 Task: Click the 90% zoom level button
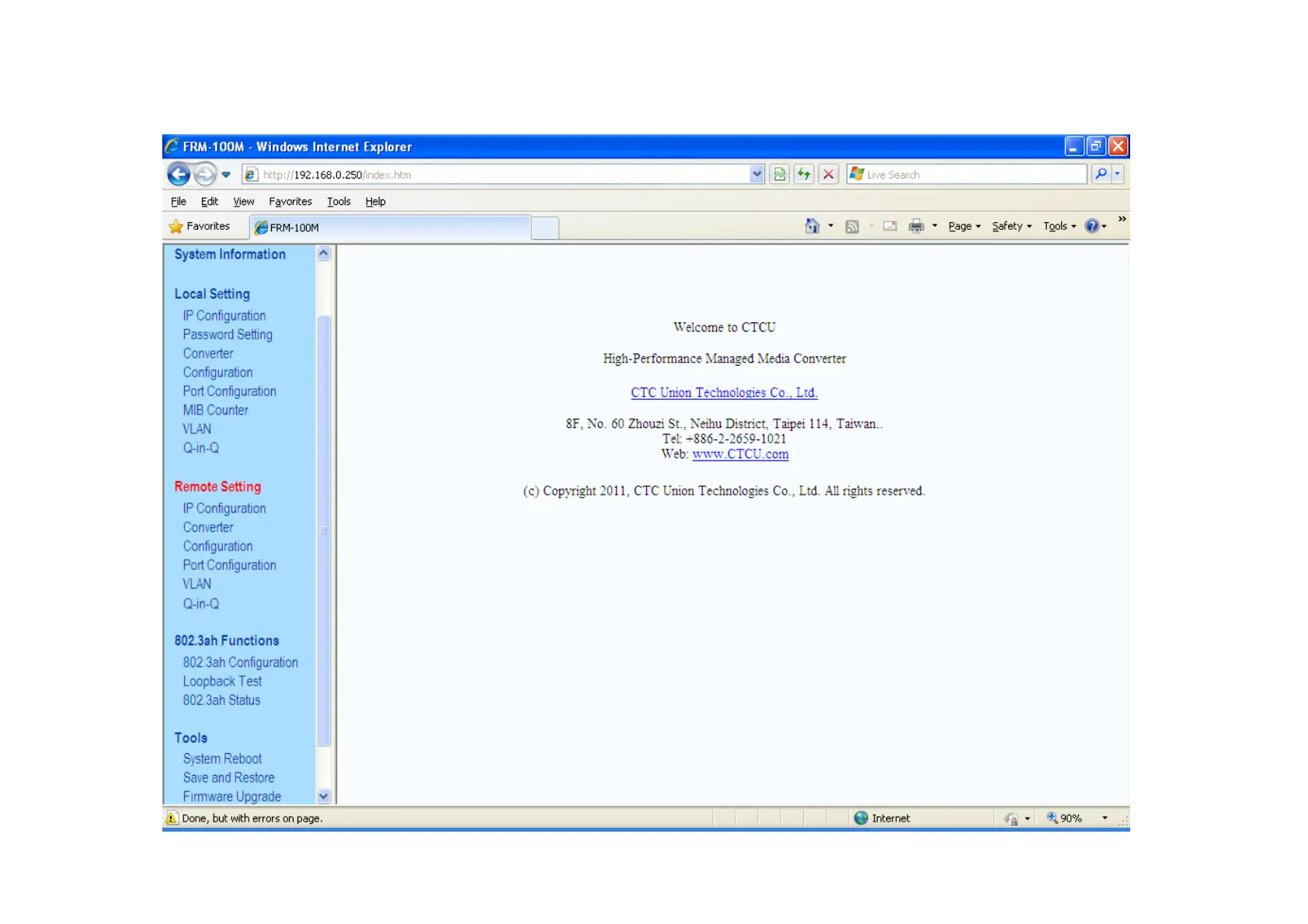click(x=1065, y=818)
